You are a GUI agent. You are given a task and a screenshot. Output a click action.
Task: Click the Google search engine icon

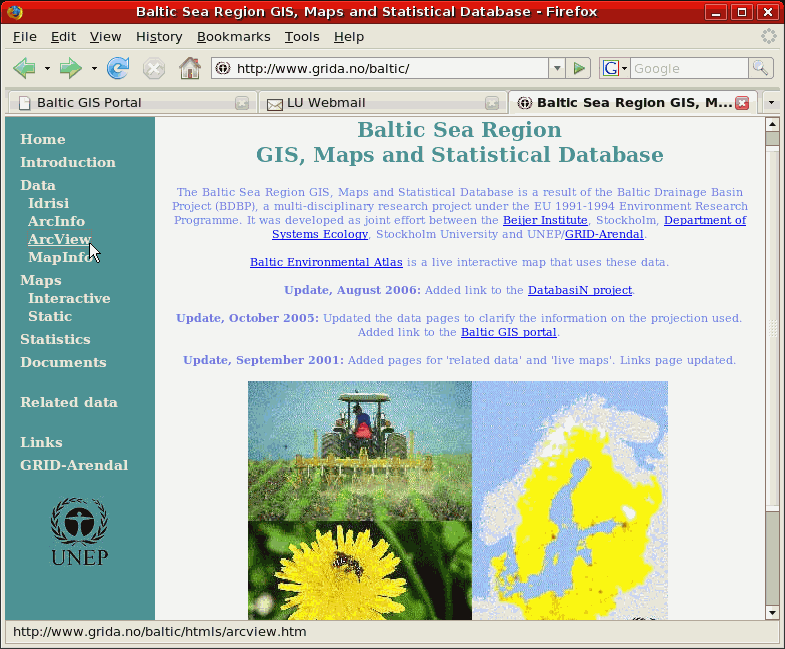coord(610,68)
